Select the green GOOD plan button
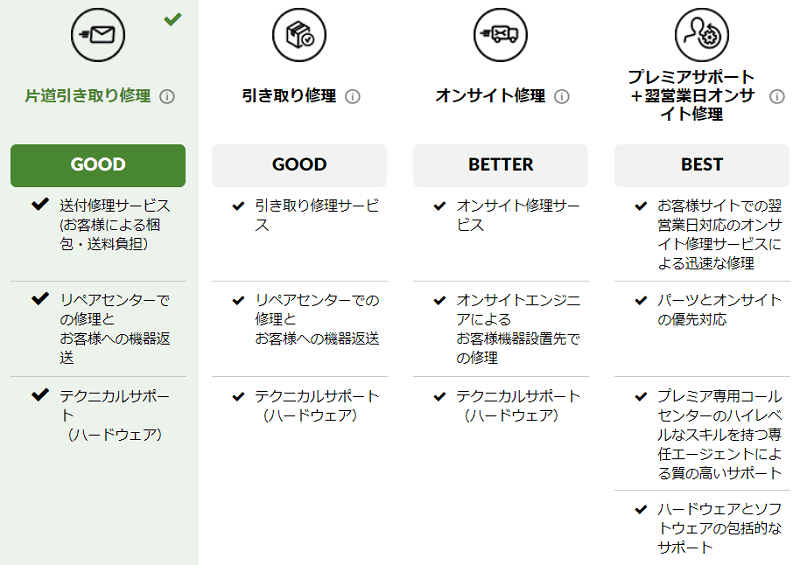 tap(98, 165)
